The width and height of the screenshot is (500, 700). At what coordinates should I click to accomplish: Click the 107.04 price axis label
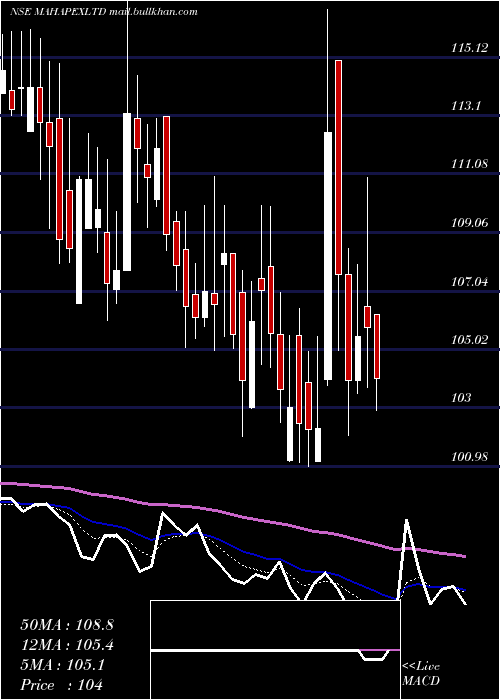[470, 281]
